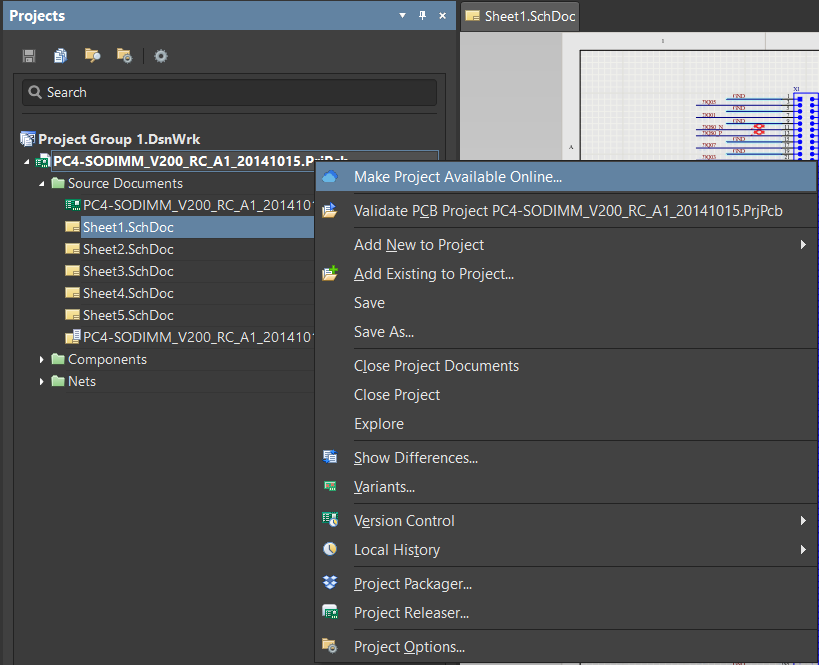Screen dimensions: 819x665
Task: Click the Local History clock icon
Action: pos(330,549)
